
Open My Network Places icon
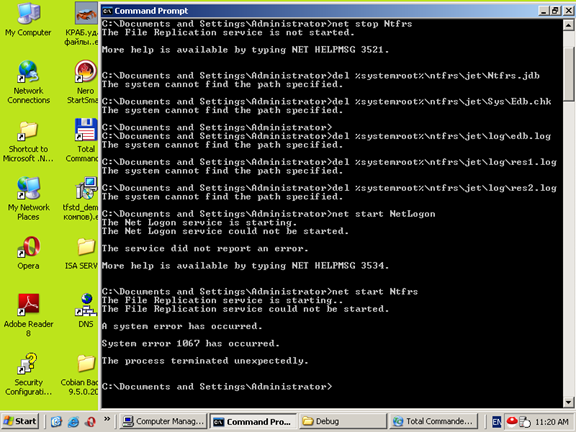[x=28, y=199]
